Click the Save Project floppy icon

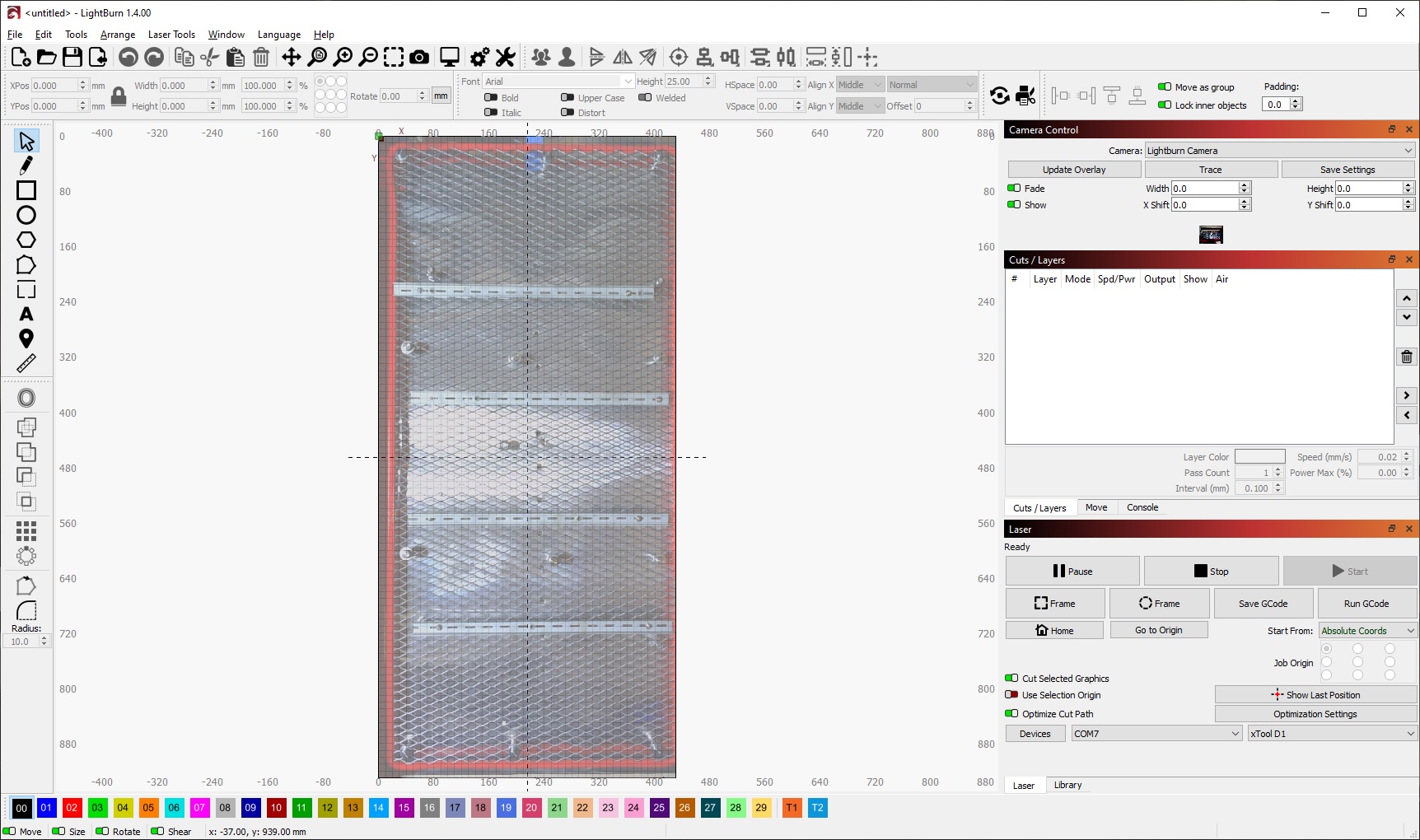72,57
